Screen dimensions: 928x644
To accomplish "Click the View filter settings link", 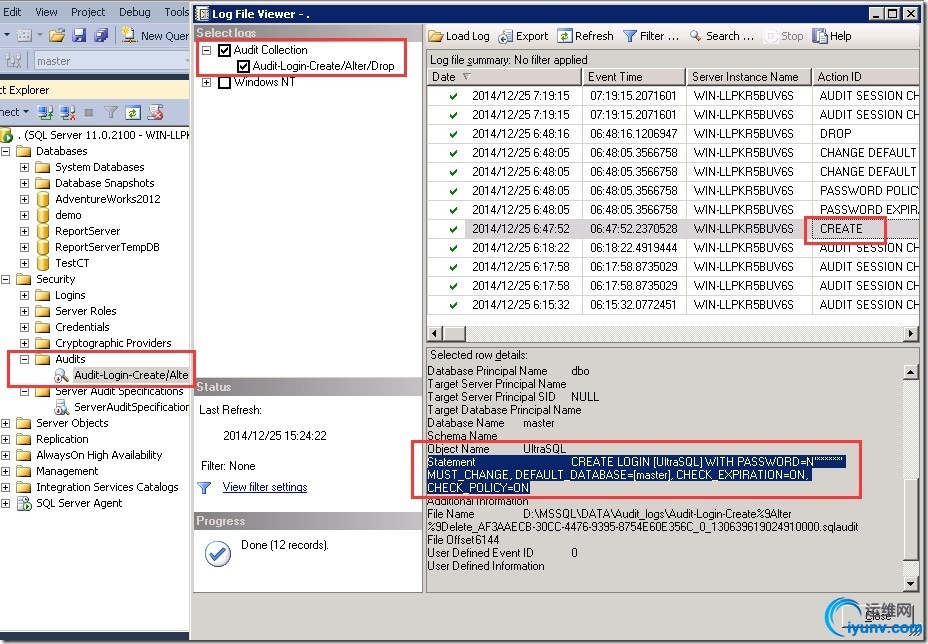I will [x=264, y=487].
